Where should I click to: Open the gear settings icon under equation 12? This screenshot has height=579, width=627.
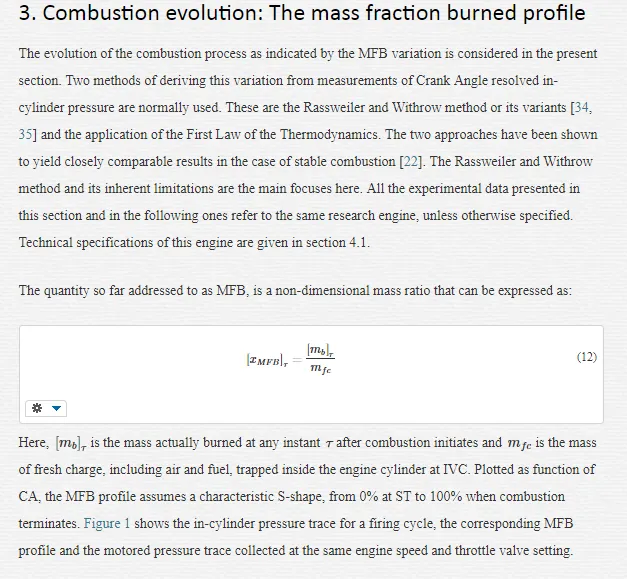pyautogui.click(x=37, y=408)
